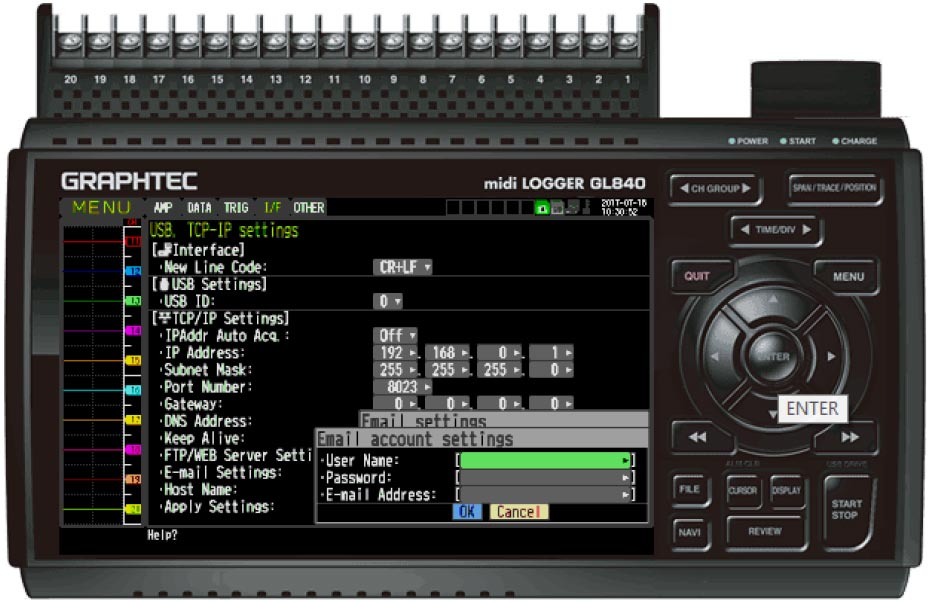Image resolution: width=928 pixels, height=602 pixels.
Task: Select Gateway last octet field
Action: pos(551,404)
